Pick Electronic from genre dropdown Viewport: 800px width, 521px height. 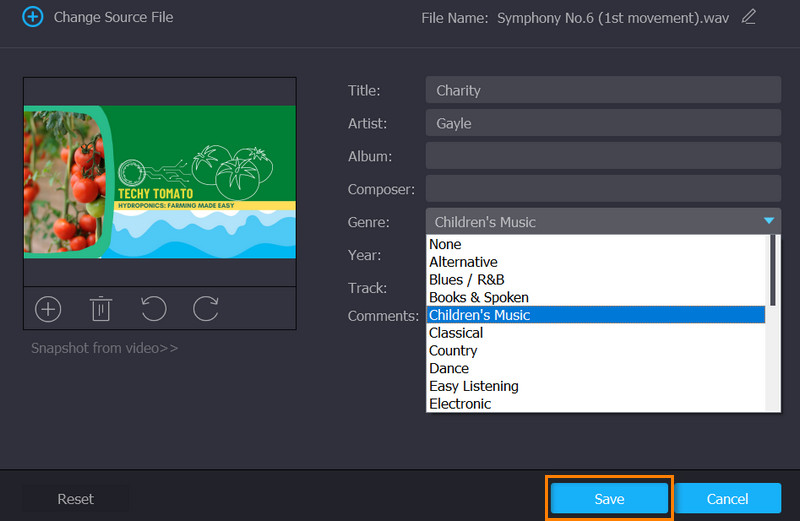pos(460,404)
